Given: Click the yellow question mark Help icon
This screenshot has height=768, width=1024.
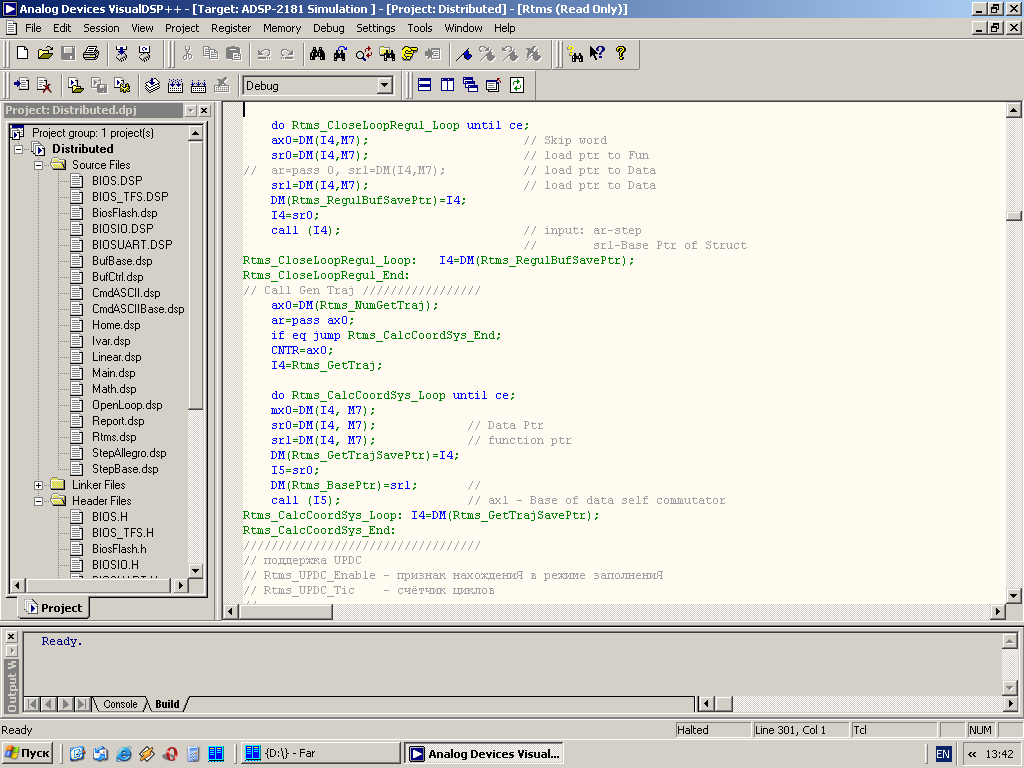Looking at the screenshot, I should click(620, 53).
